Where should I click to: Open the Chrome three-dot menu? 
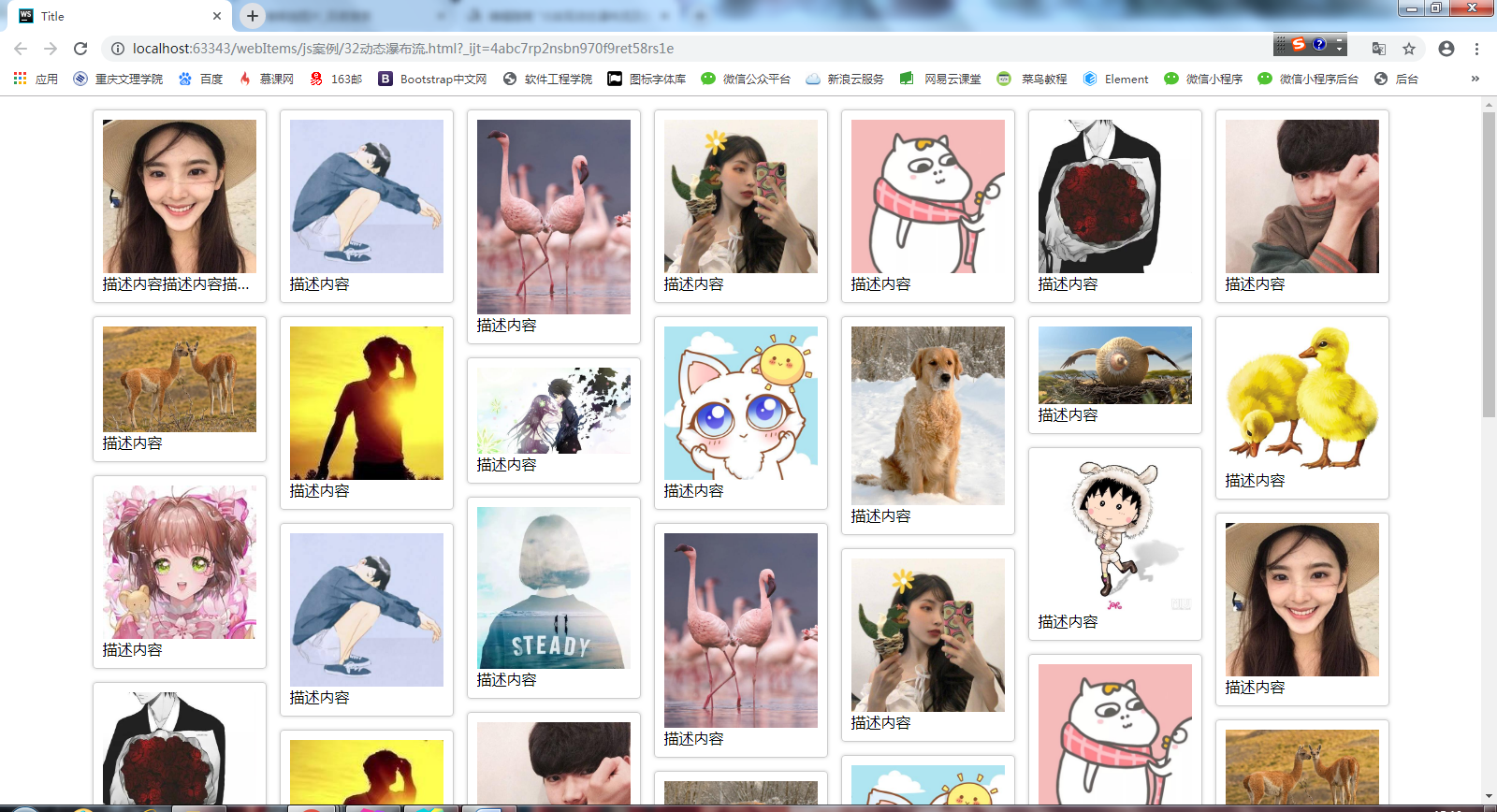click(1476, 49)
